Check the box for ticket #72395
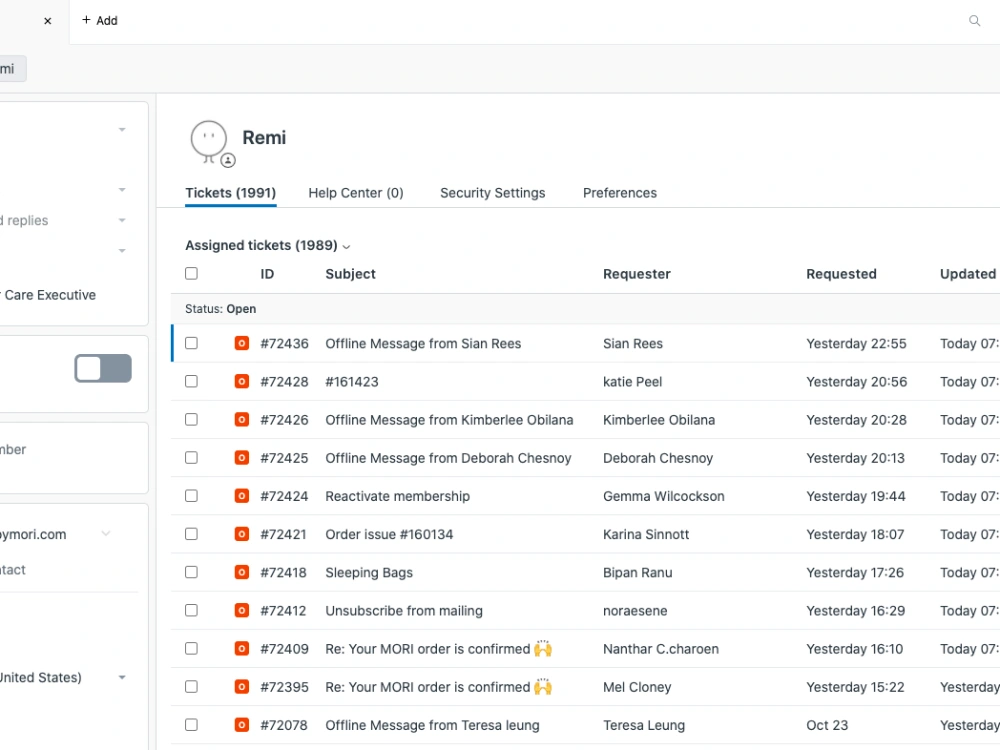Viewport: 1000px width, 750px height. pyautogui.click(x=191, y=687)
